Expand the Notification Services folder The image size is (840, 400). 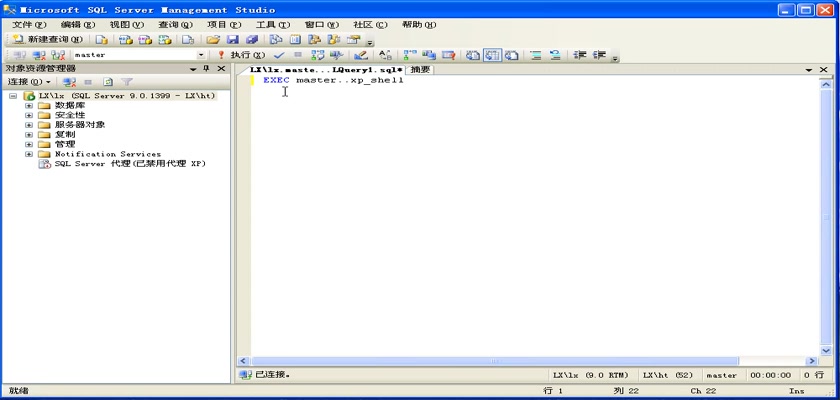(x=29, y=154)
